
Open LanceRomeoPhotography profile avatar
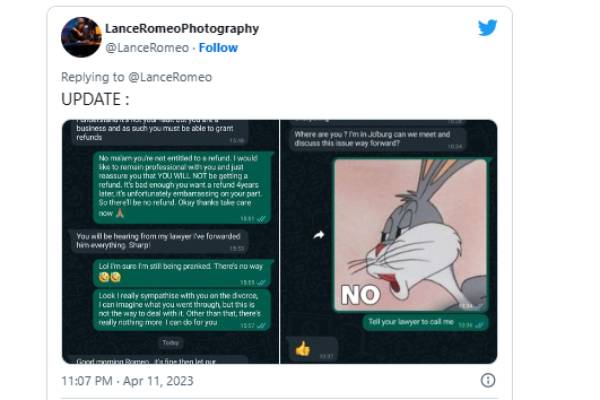pos(81,37)
